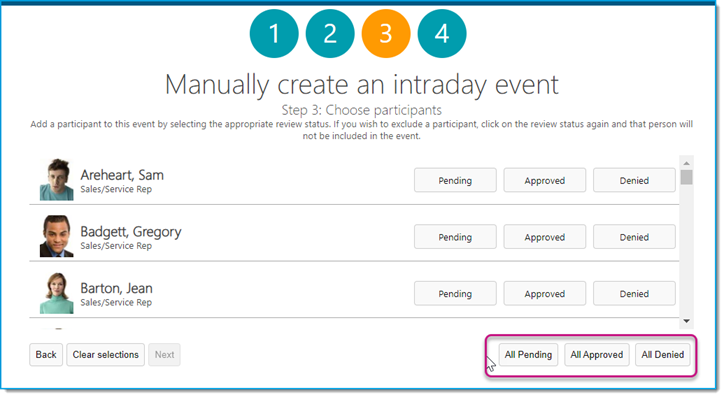Select the name Barton, Jean
This screenshot has height=397, width=724.
(116, 289)
